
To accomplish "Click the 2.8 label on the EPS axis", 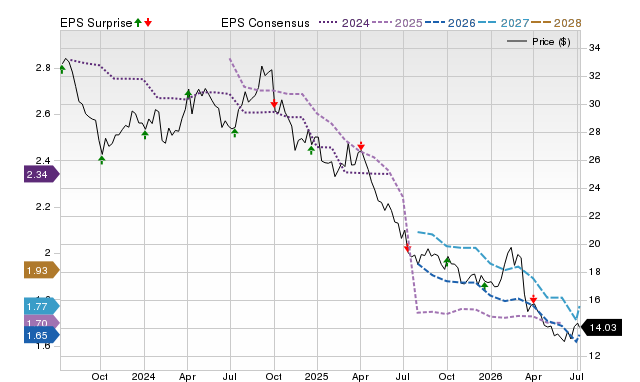I will tap(43, 68).
